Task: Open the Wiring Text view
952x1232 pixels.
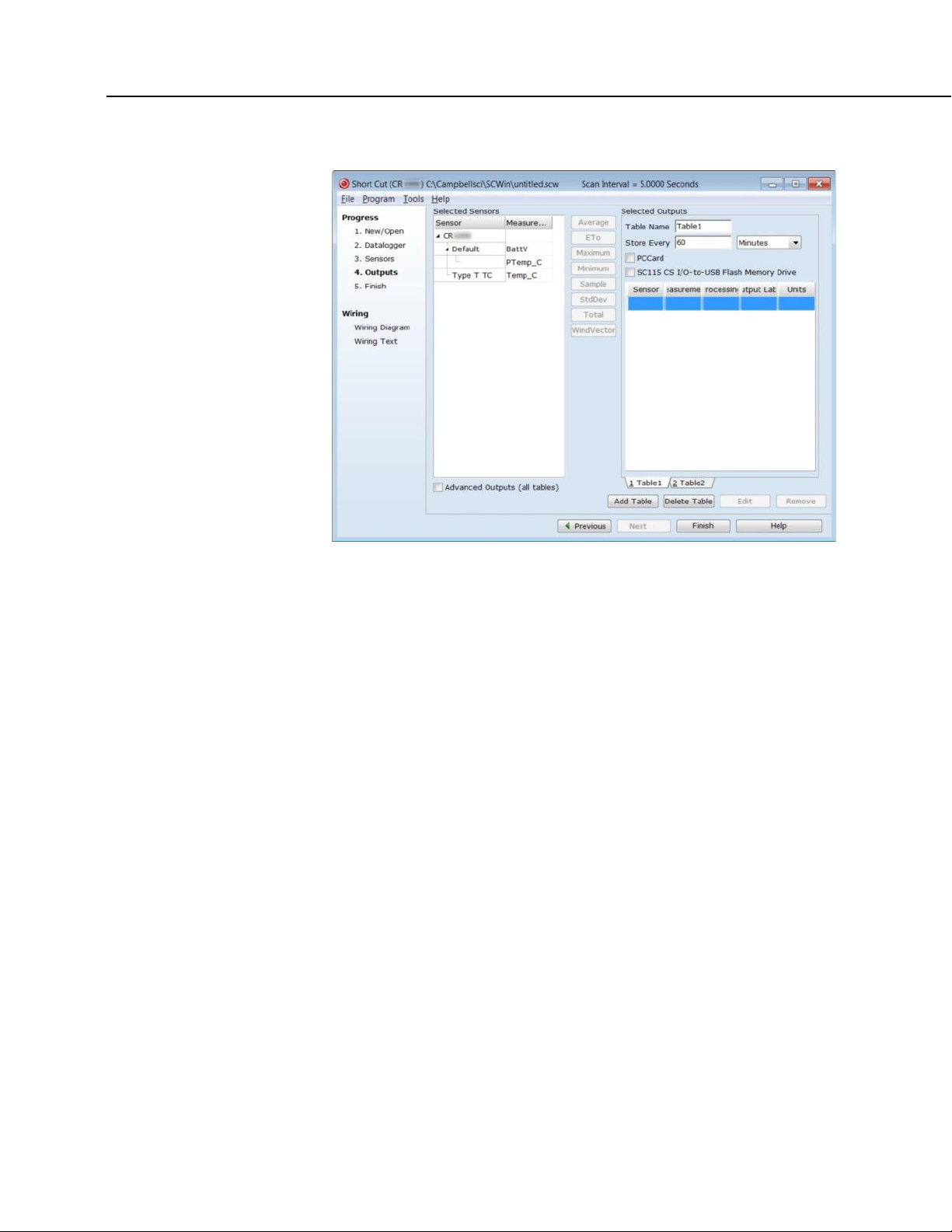Action: [375, 341]
